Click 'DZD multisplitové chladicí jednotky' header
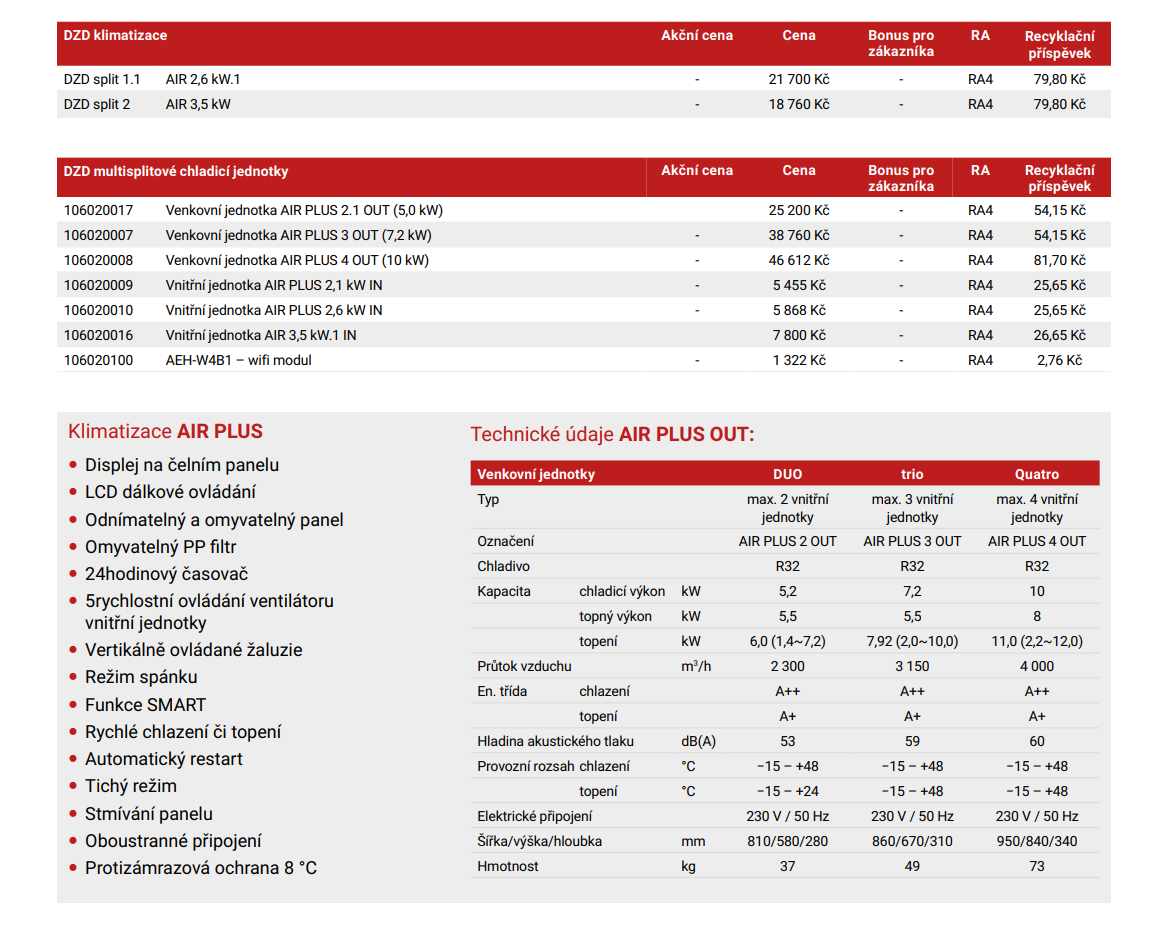1171x933 pixels. tap(176, 171)
